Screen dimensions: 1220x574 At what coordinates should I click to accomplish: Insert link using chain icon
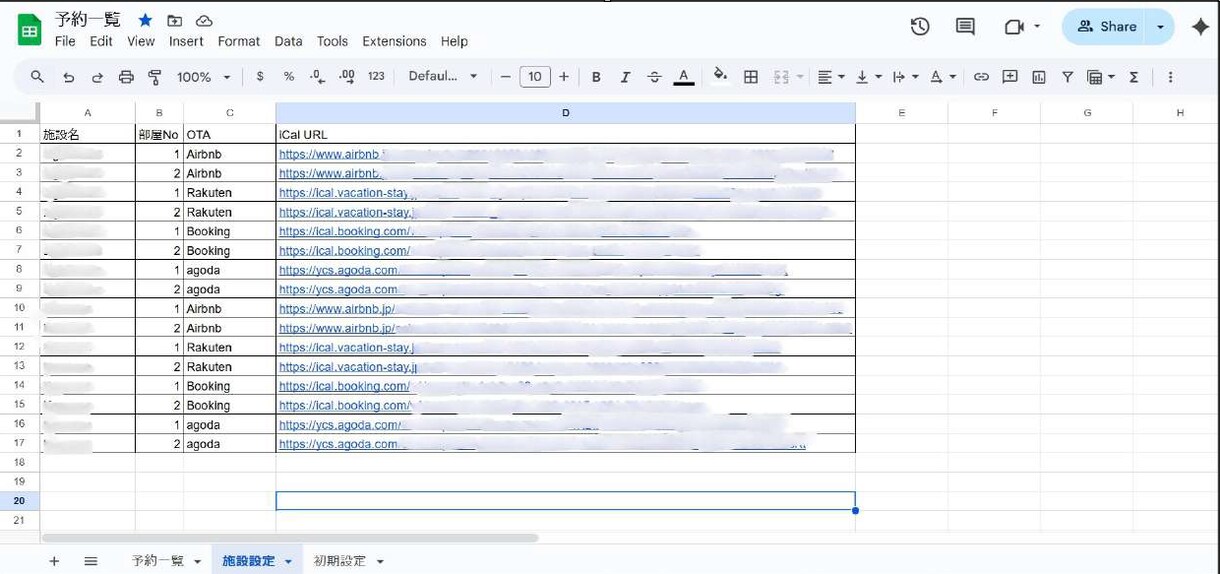coord(981,77)
